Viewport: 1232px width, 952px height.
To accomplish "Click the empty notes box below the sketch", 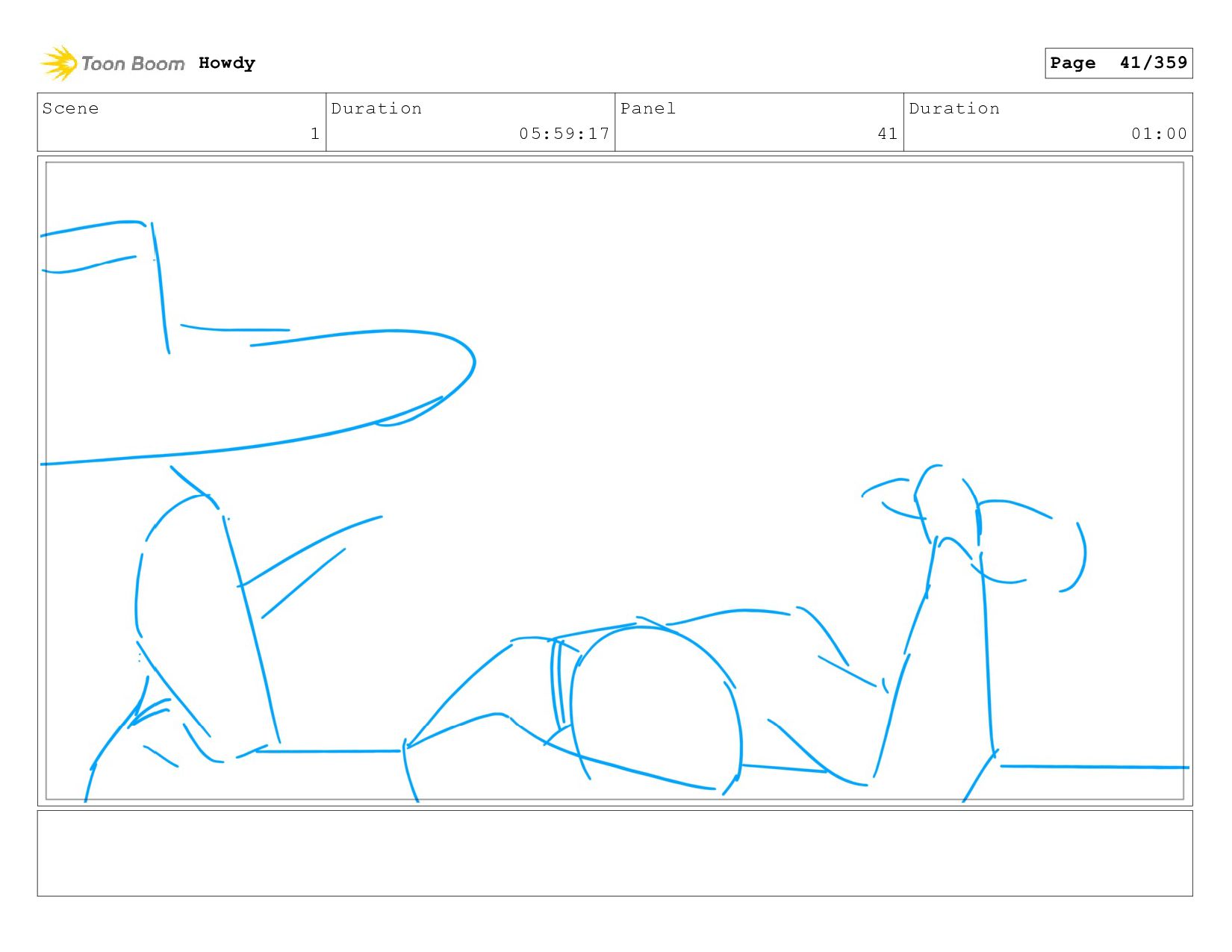I will 615,853.
